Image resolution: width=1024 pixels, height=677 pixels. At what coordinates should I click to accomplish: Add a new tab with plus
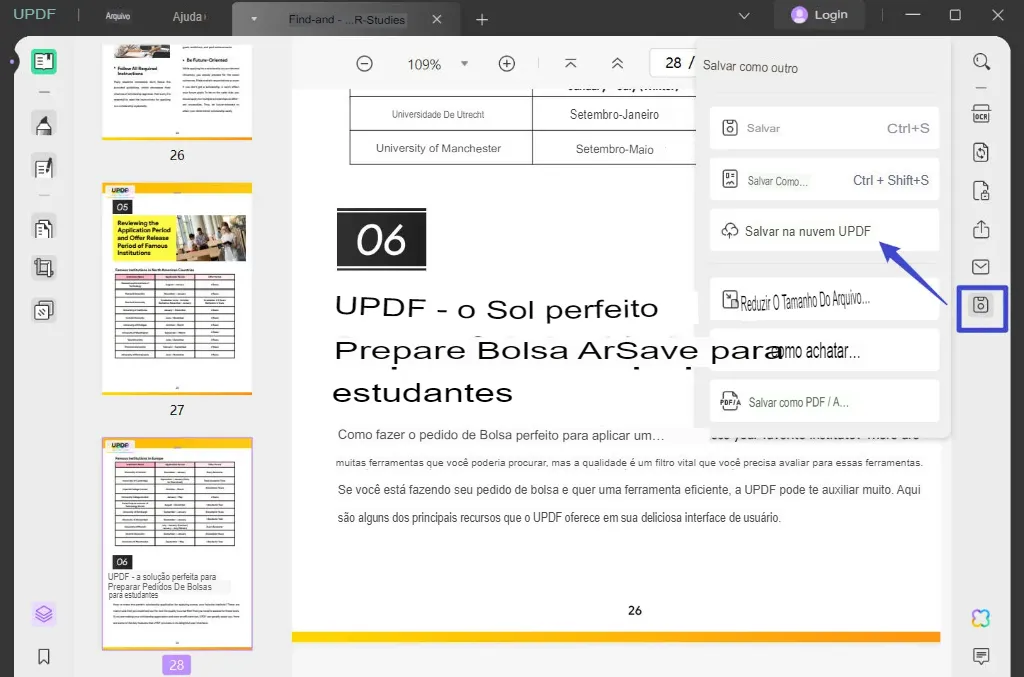pos(482,20)
